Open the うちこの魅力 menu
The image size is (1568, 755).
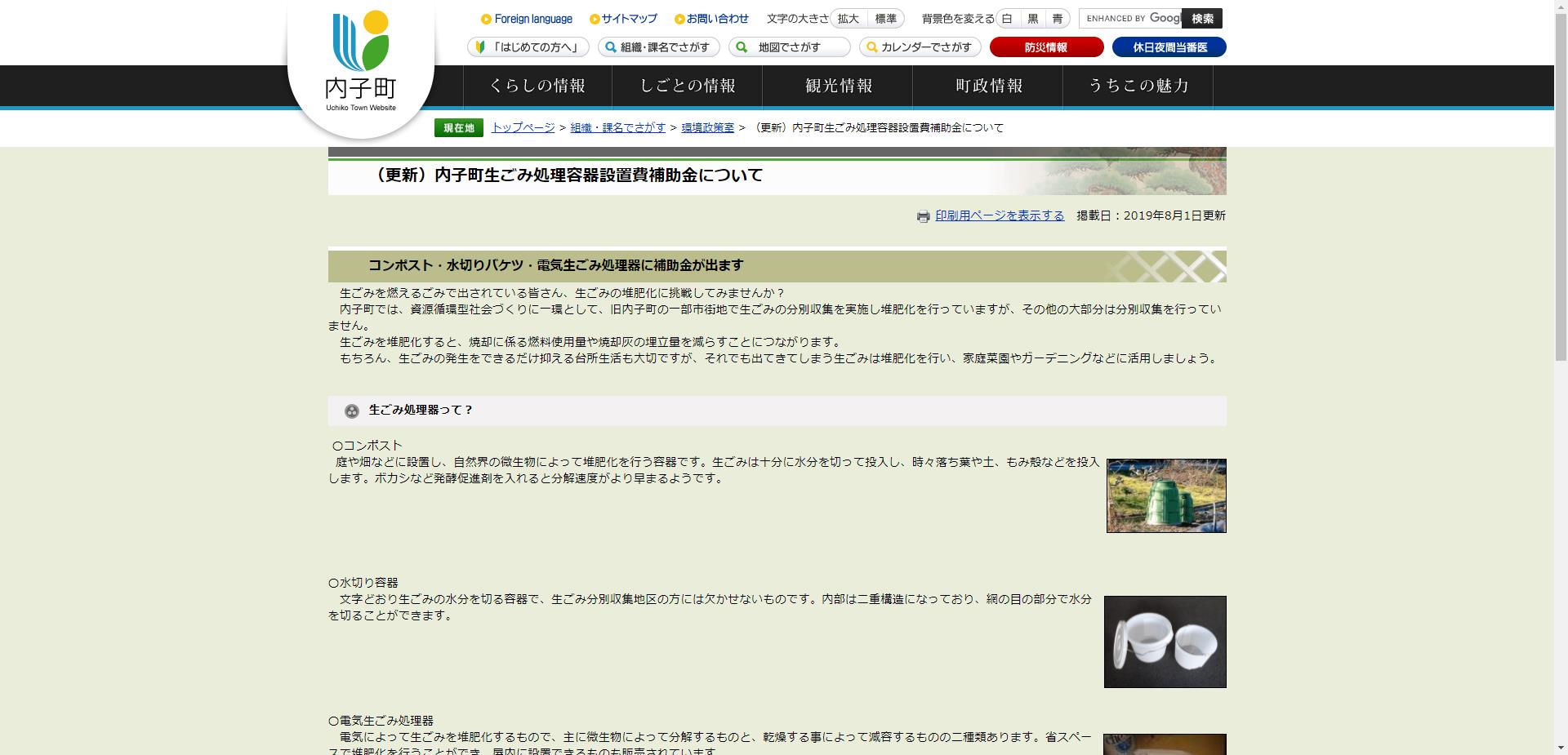[x=1138, y=86]
